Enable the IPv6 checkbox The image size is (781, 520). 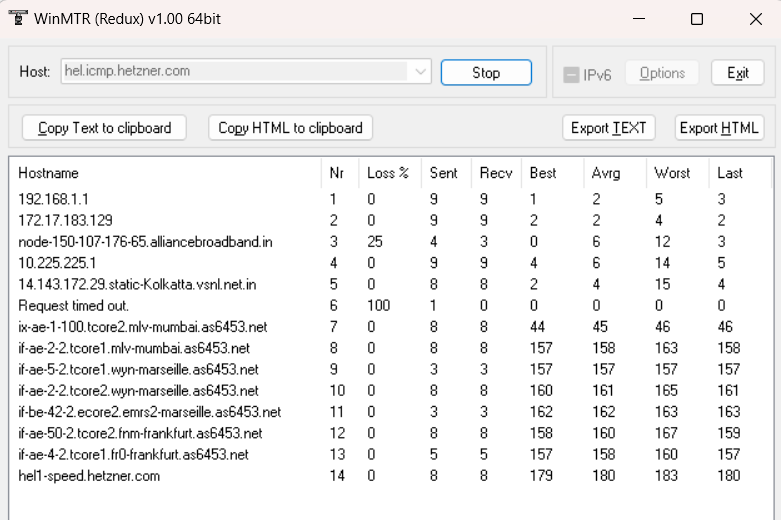(x=571, y=74)
